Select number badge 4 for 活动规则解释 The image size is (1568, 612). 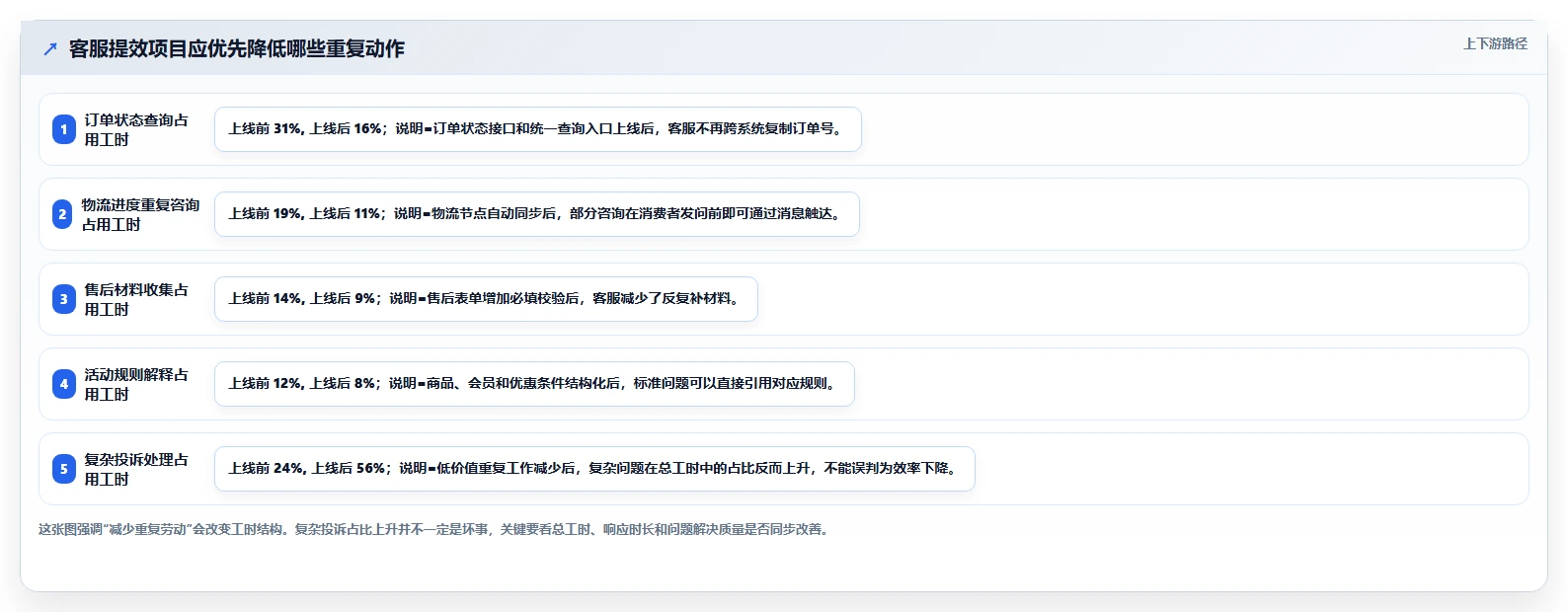[64, 384]
